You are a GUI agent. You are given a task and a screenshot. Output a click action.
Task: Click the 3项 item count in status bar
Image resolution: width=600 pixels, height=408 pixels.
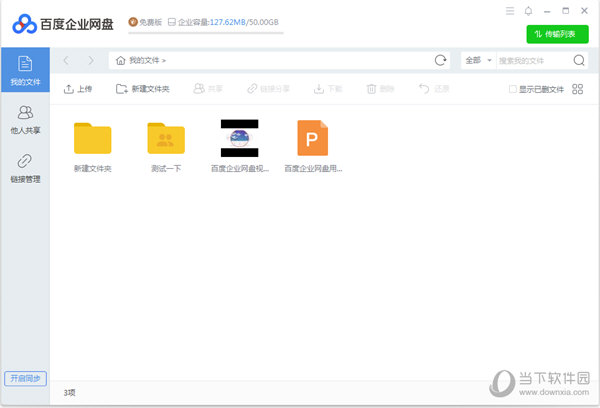click(70, 393)
